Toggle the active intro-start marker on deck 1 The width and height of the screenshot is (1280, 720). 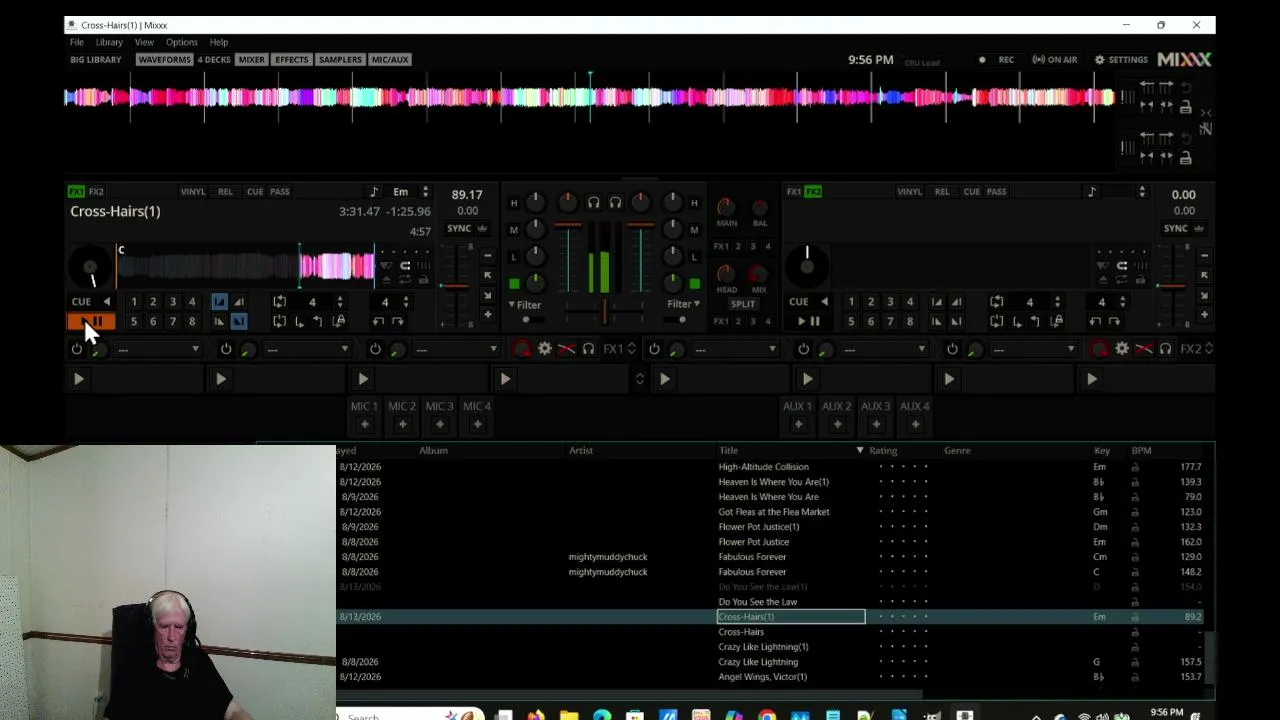click(219, 301)
